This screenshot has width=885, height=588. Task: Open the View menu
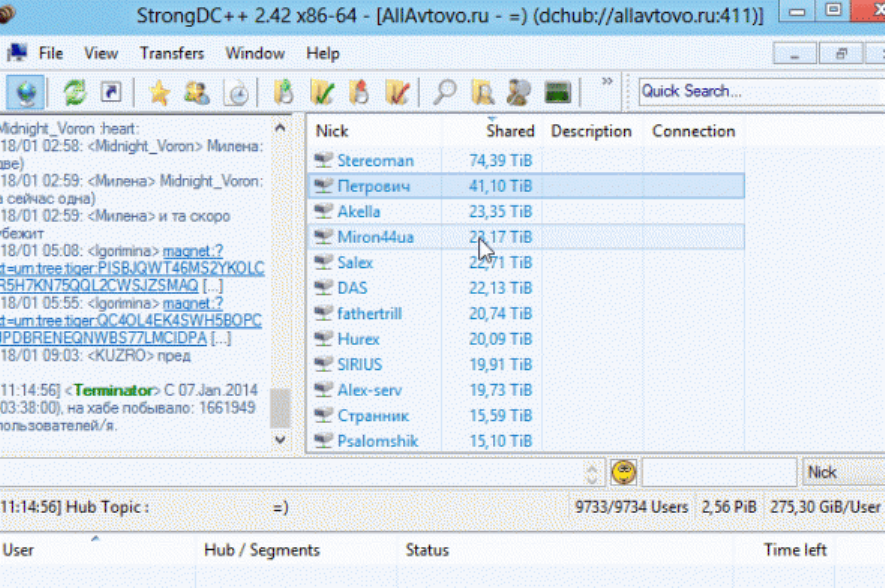click(101, 53)
